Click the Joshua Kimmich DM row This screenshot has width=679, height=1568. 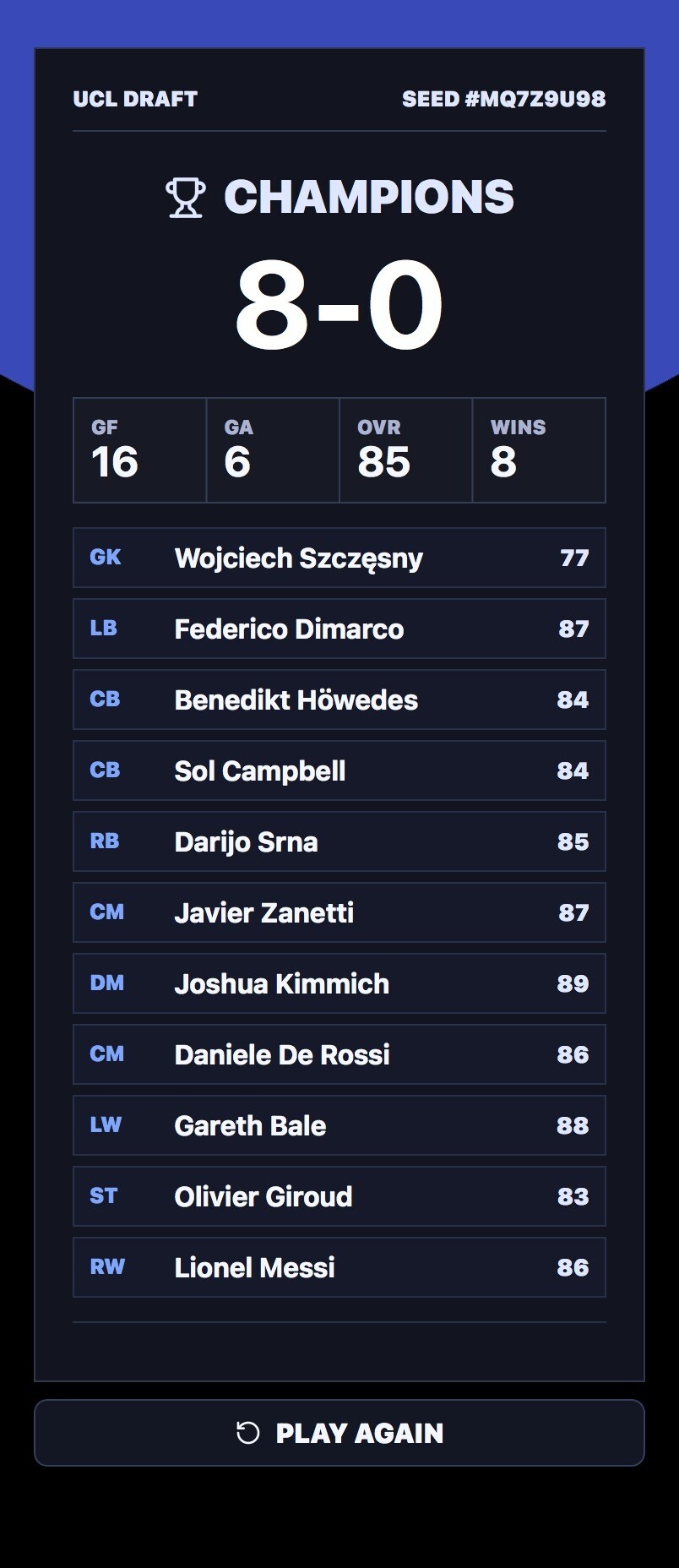tap(339, 983)
